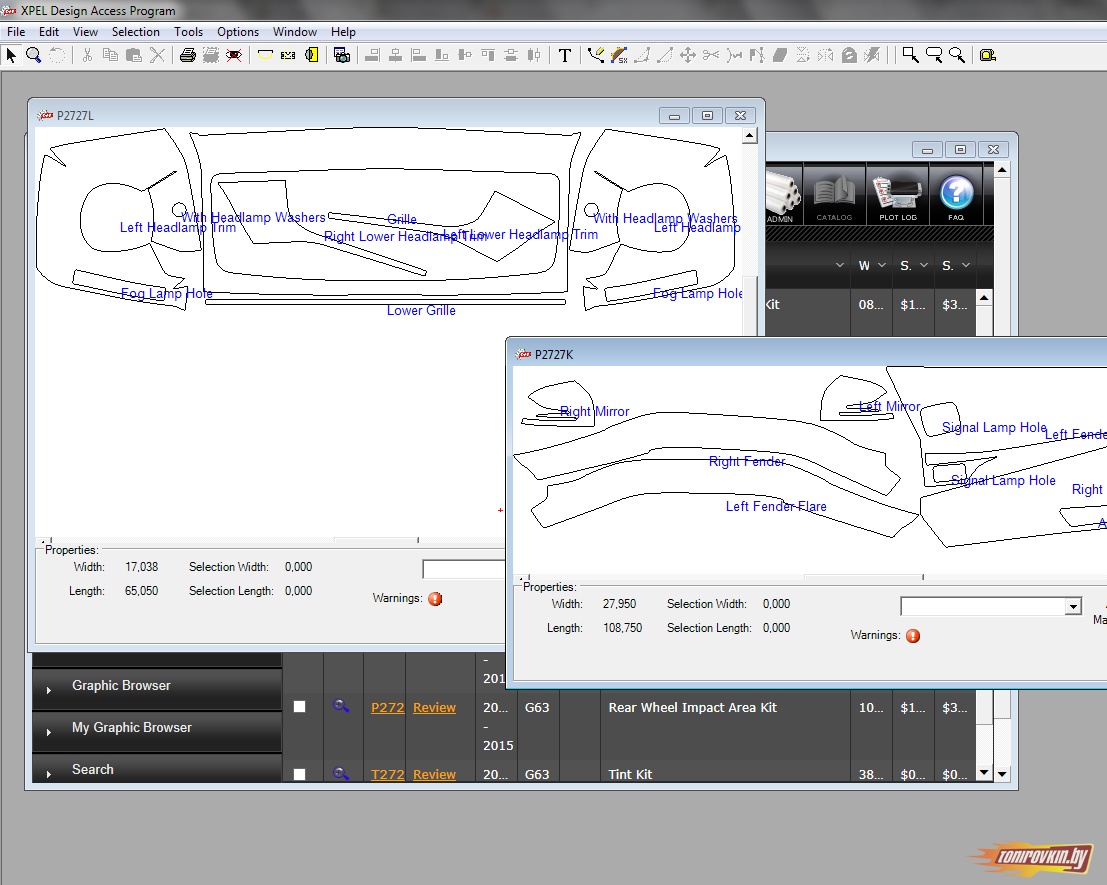The image size is (1107, 885).
Task: Open the Tools menu
Action: (x=189, y=32)
